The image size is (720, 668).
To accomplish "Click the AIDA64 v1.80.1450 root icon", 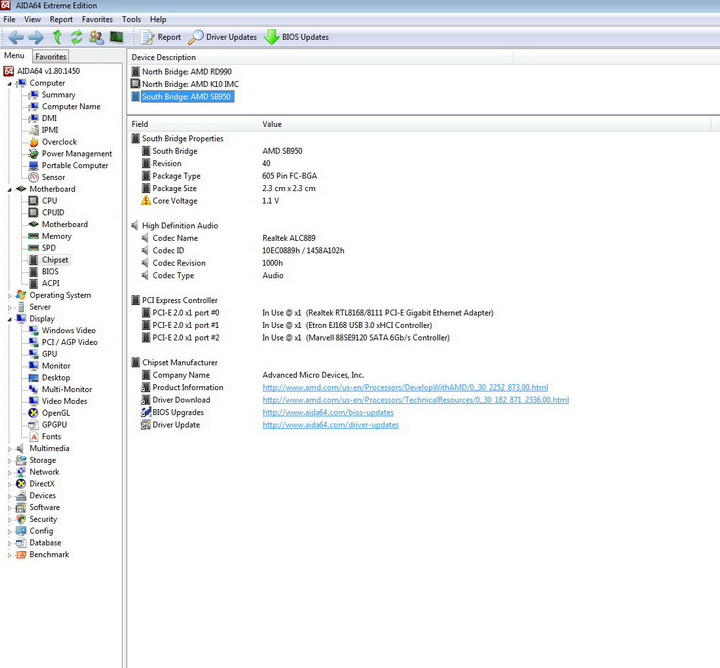I will [8, 71].
